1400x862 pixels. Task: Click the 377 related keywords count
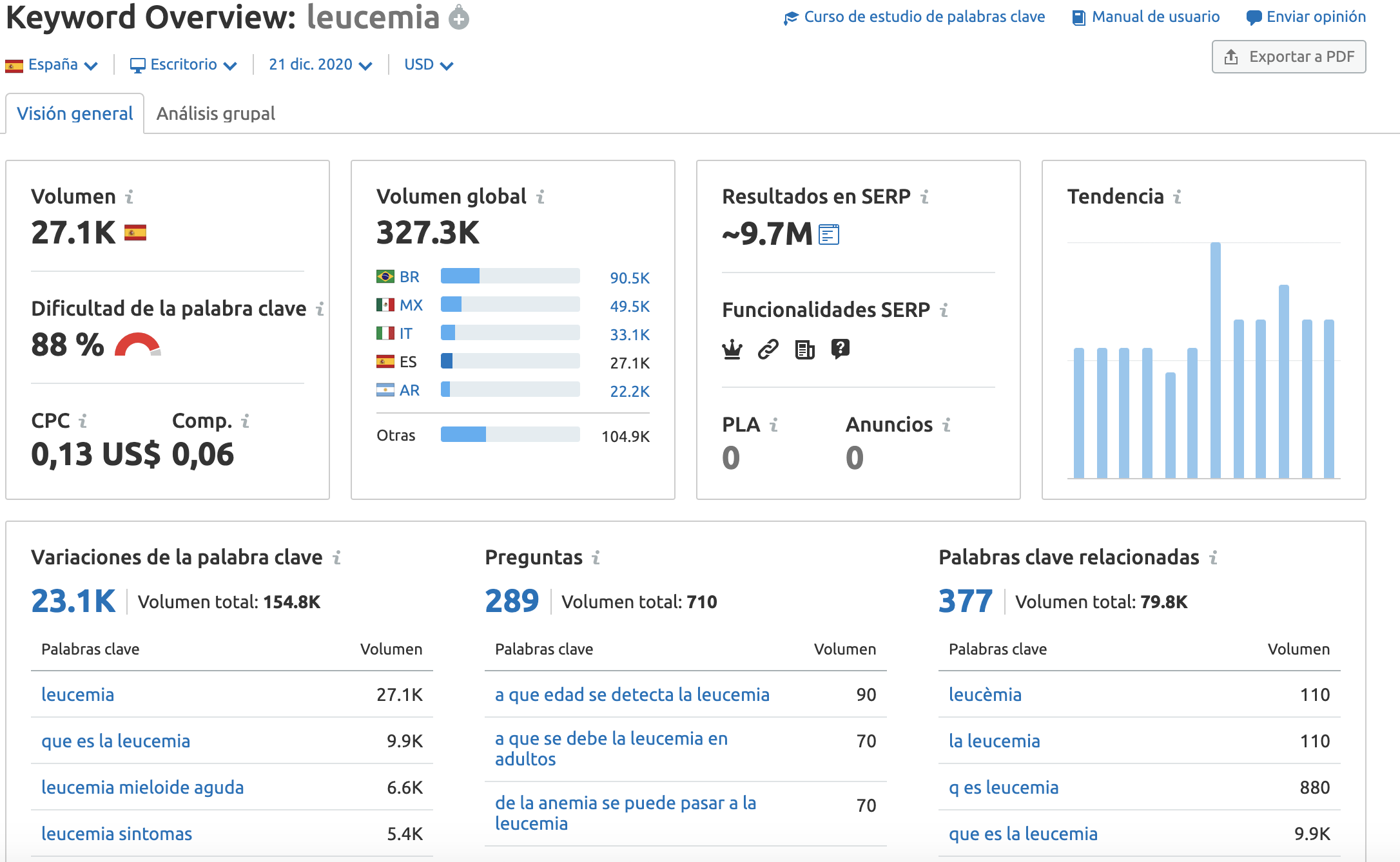coord(966,601)
